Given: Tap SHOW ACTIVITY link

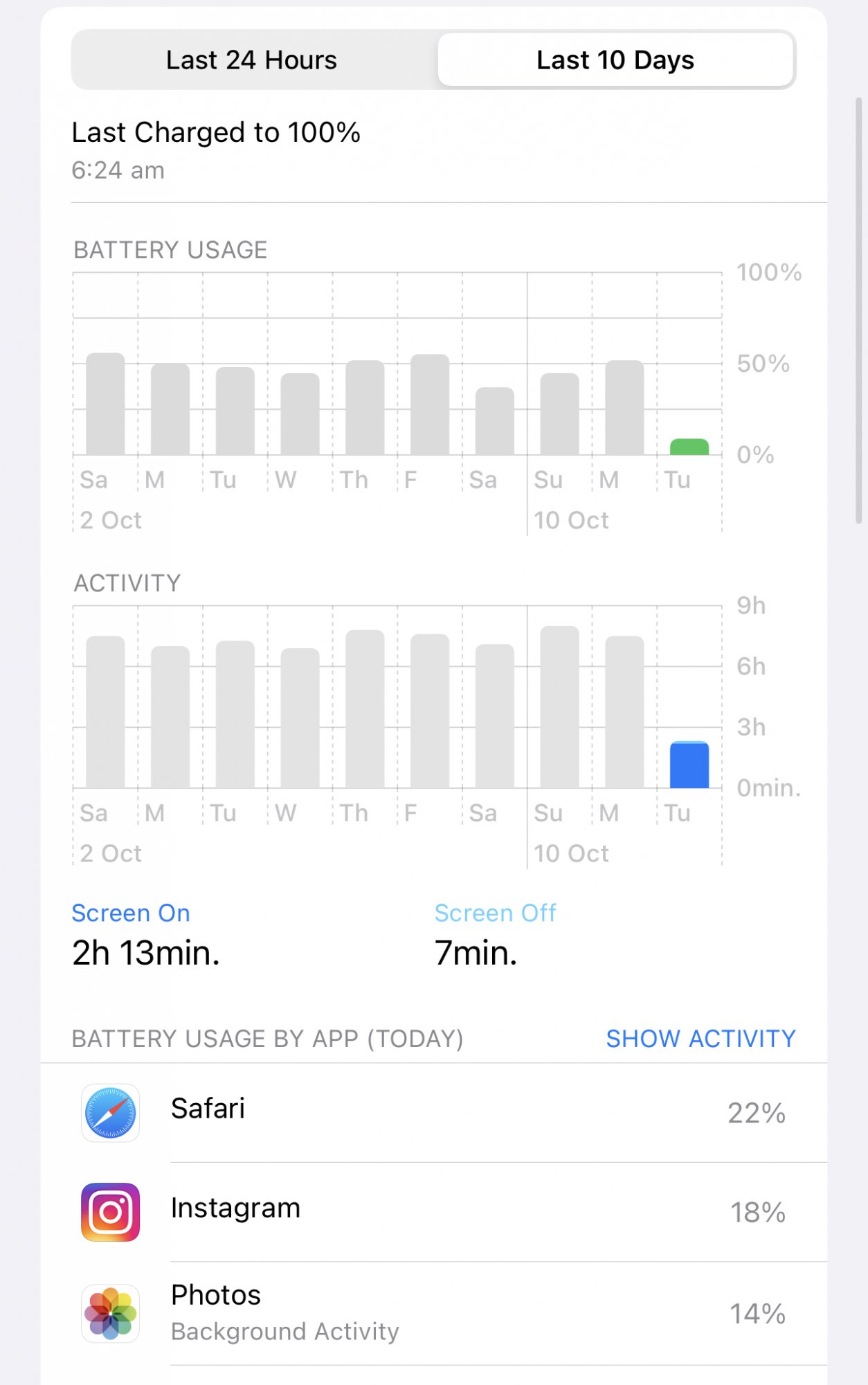Looking at the screenshot, I should 700,1039.
